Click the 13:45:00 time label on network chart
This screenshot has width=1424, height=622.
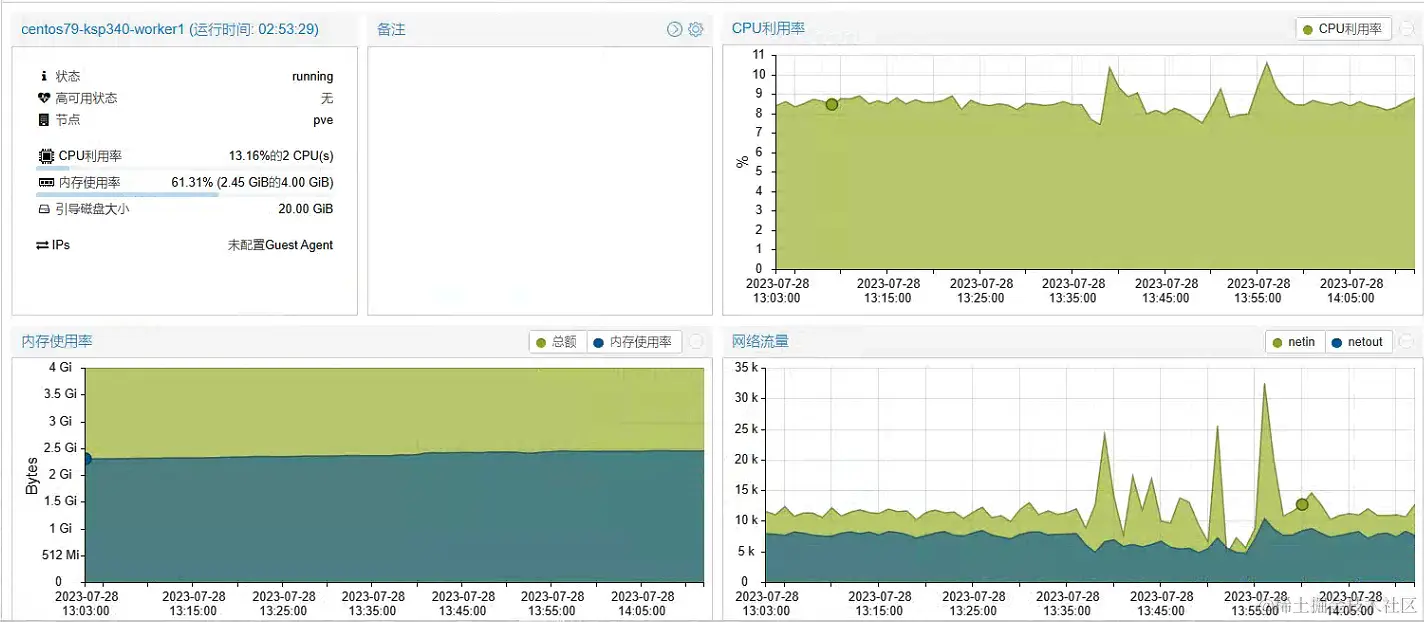pos(1163,610)
